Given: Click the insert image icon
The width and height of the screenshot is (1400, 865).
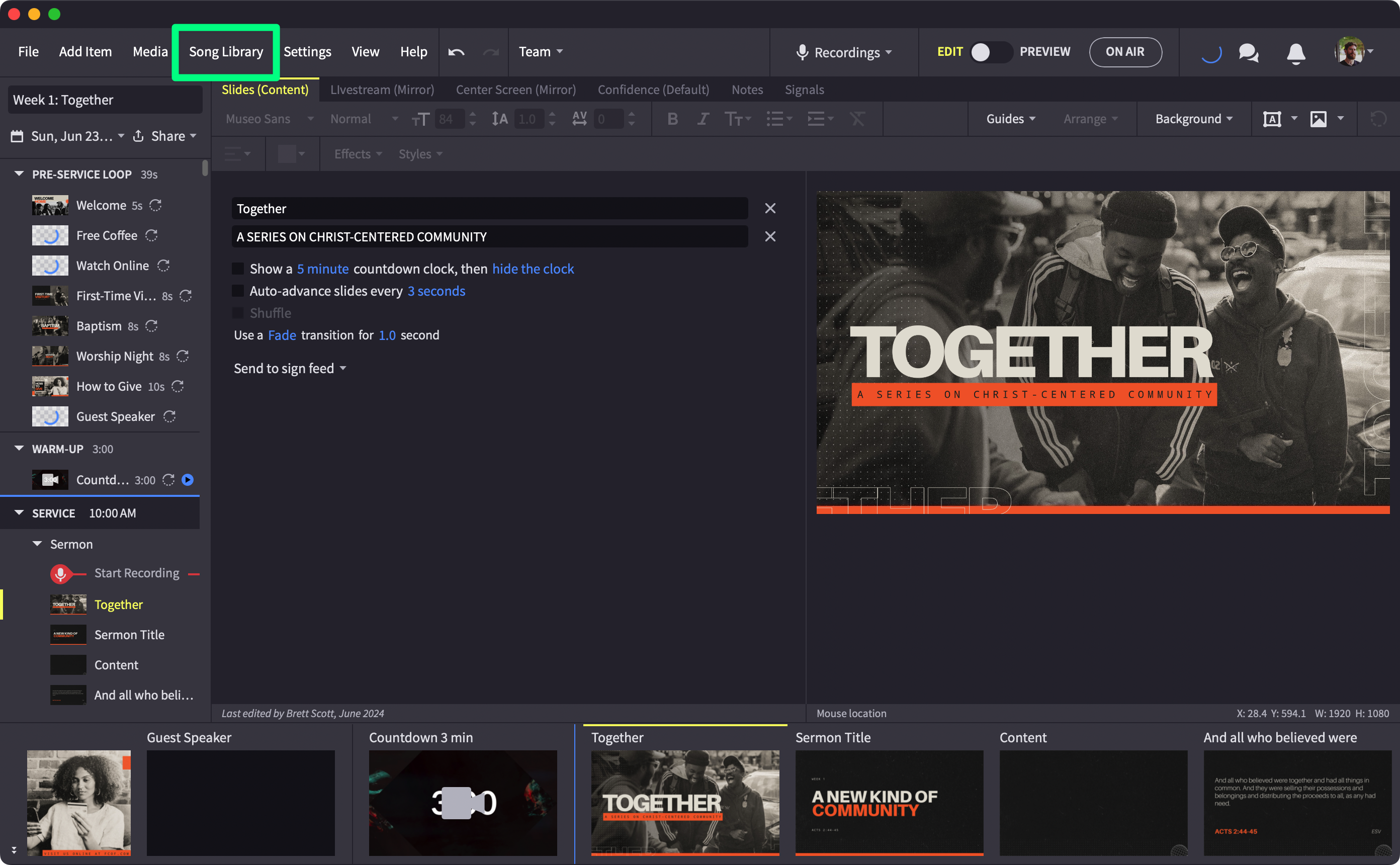Looking at the screenshot, I should pyautogui.click(x=1318, y=119).
